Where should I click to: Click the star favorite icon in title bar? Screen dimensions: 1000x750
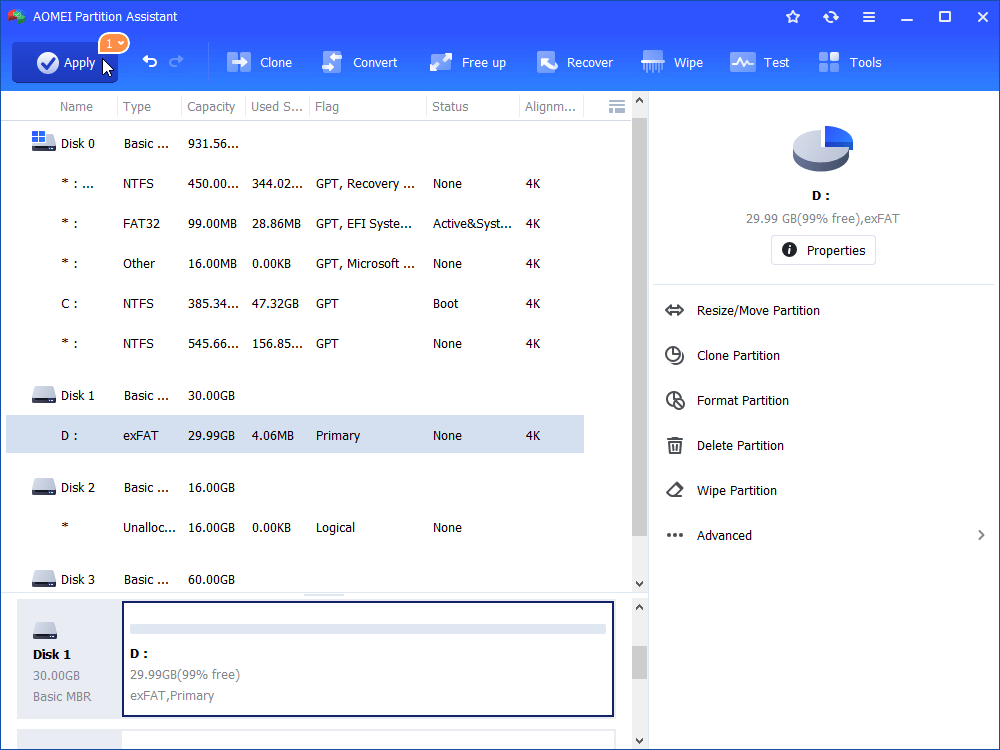click(793, 17)
